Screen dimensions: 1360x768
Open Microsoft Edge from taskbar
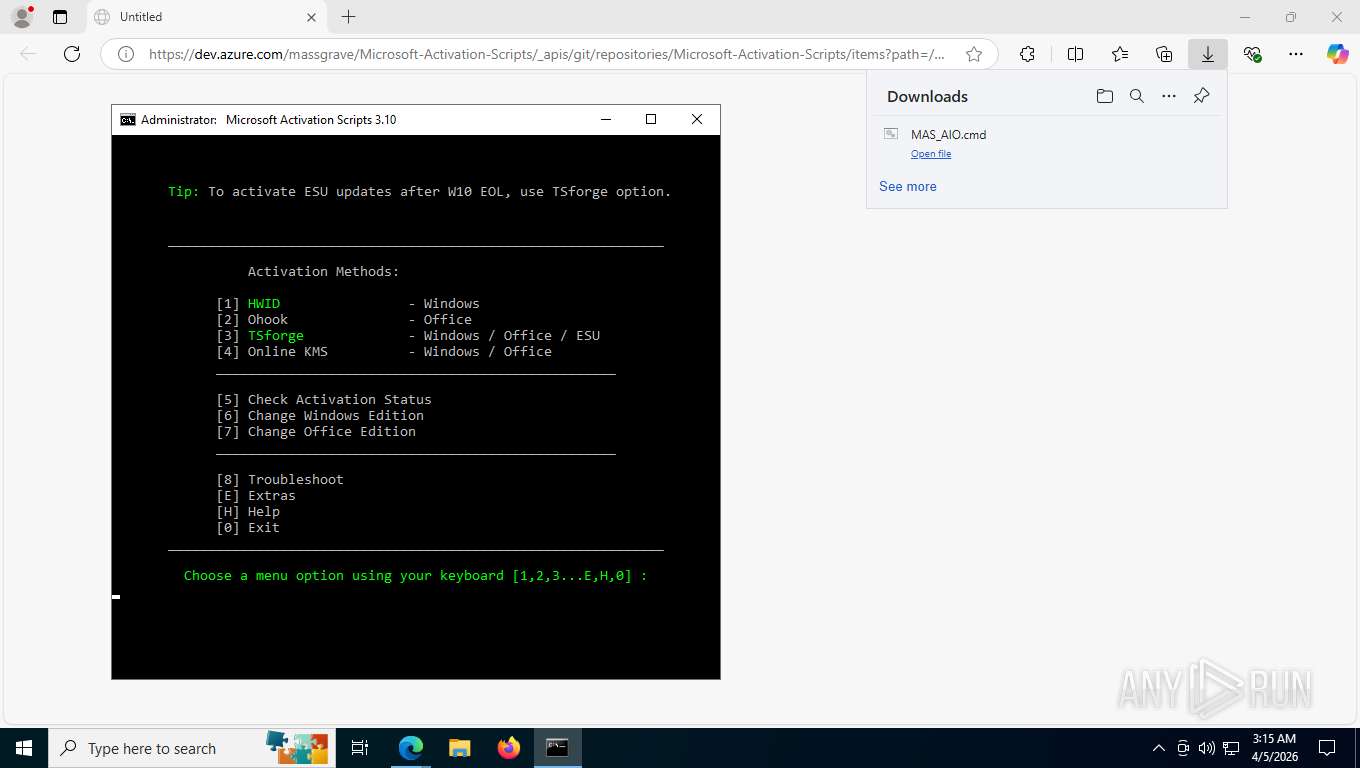[411, 748]
